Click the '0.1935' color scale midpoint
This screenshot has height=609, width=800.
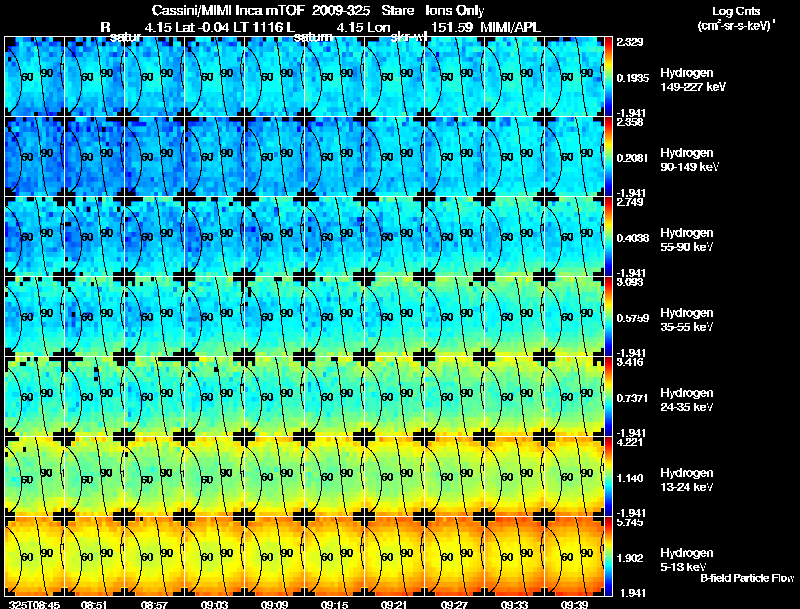click(633, 78)
